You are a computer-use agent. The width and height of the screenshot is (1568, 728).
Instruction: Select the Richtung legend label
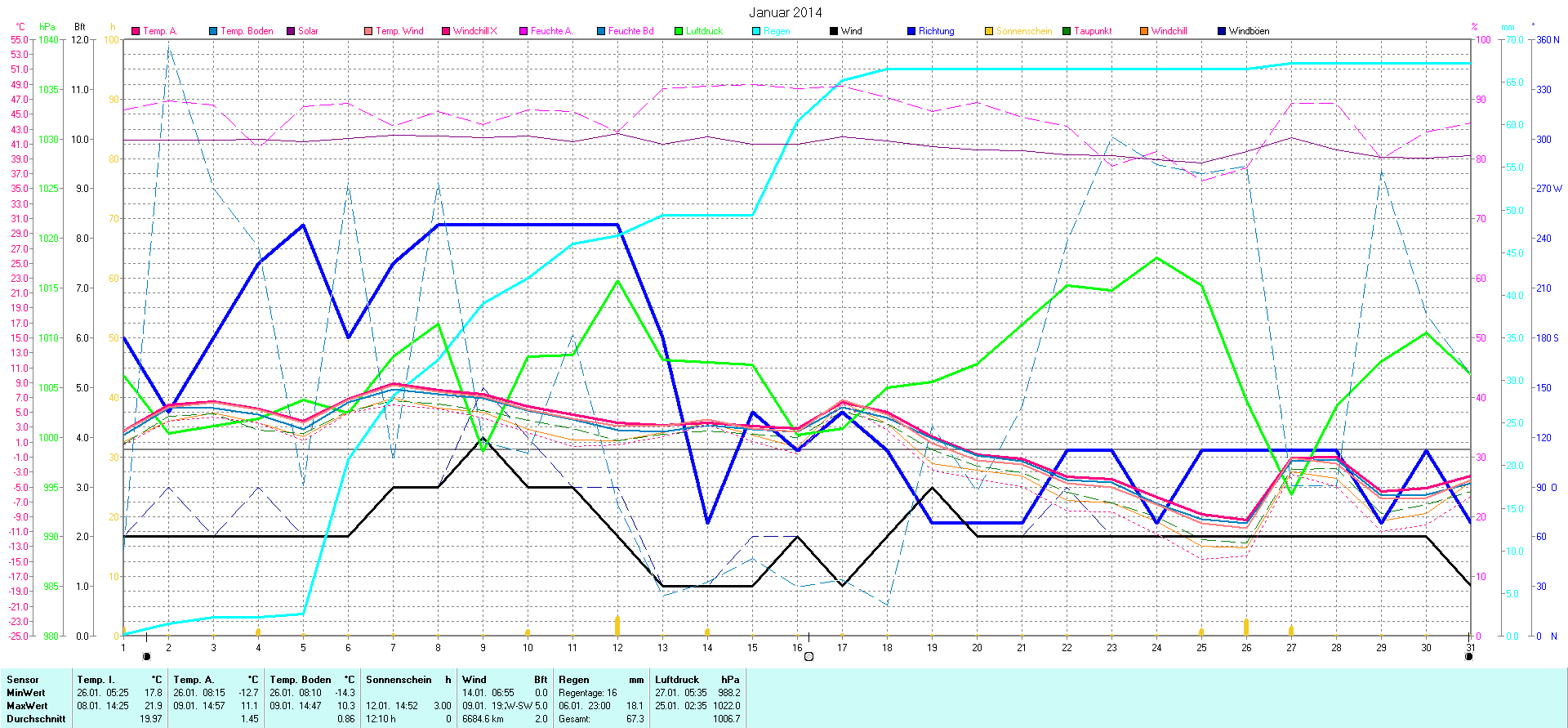[936, 31]
